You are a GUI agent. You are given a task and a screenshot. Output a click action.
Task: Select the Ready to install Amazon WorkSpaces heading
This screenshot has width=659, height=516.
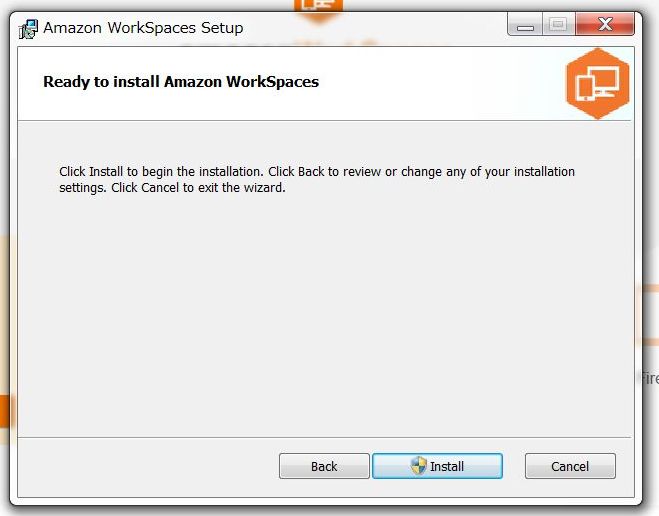[181, 82]
